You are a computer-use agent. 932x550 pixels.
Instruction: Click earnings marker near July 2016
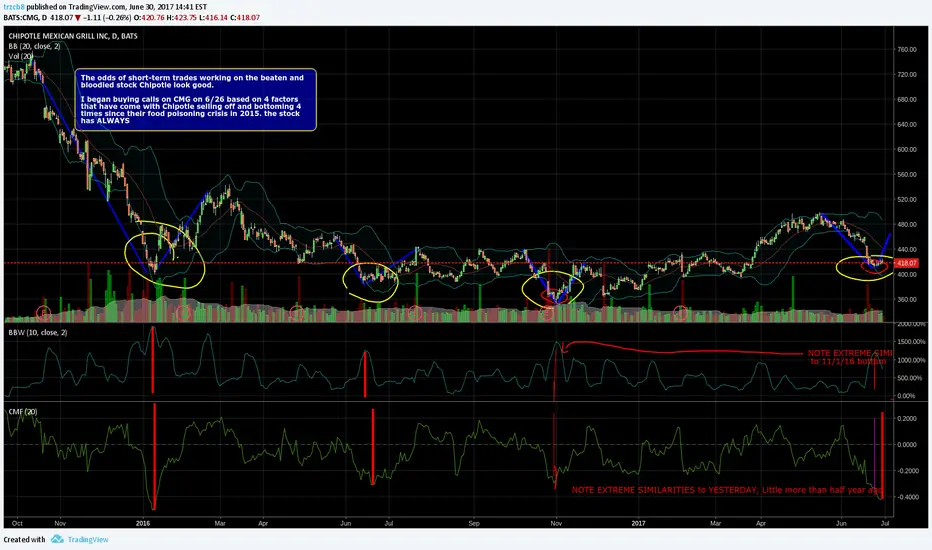[415, 312]
